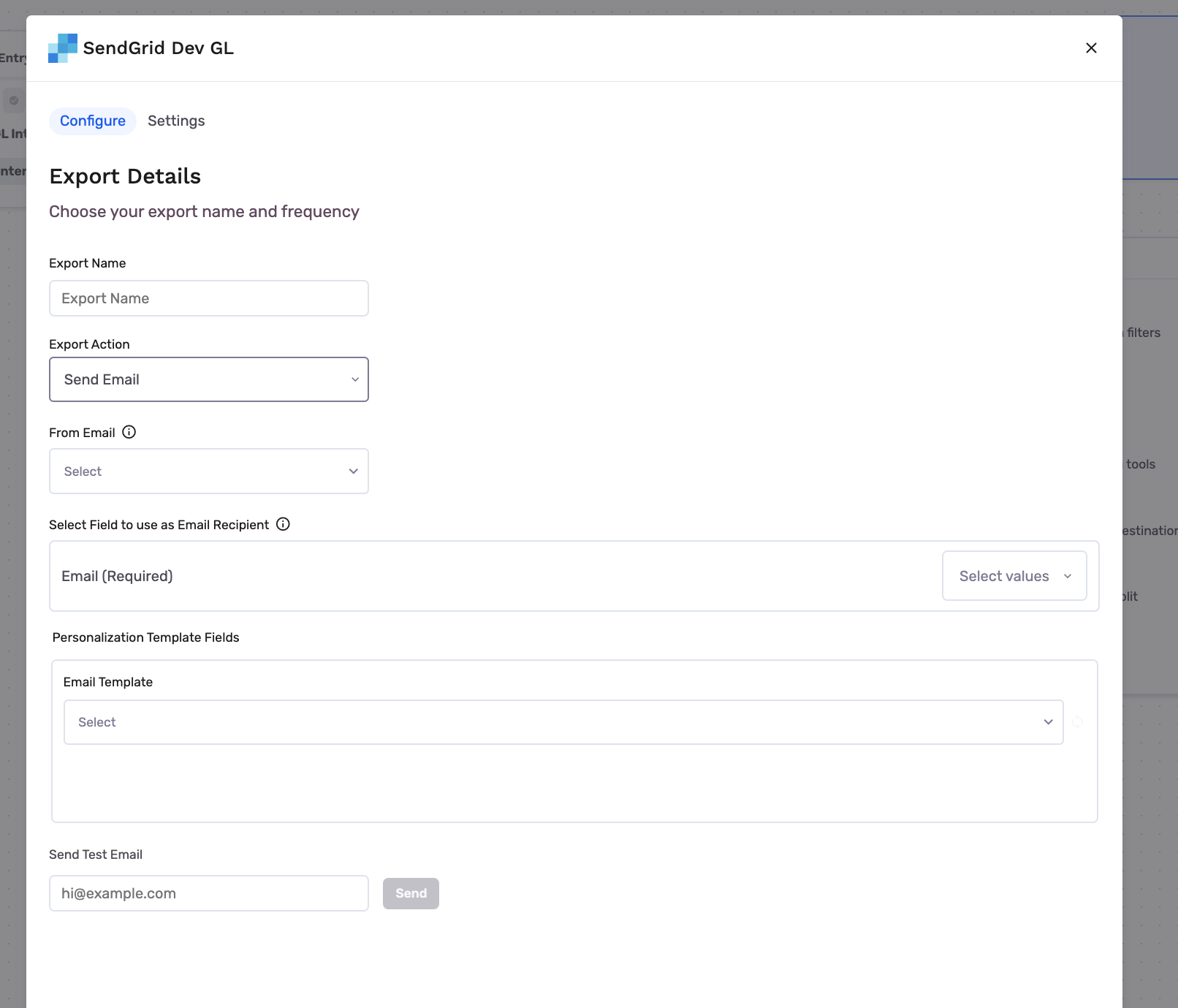This screenshot has height=1008, width=1178.
Task: Click the SendGrid logo icon
Action: tap(63, 48)
